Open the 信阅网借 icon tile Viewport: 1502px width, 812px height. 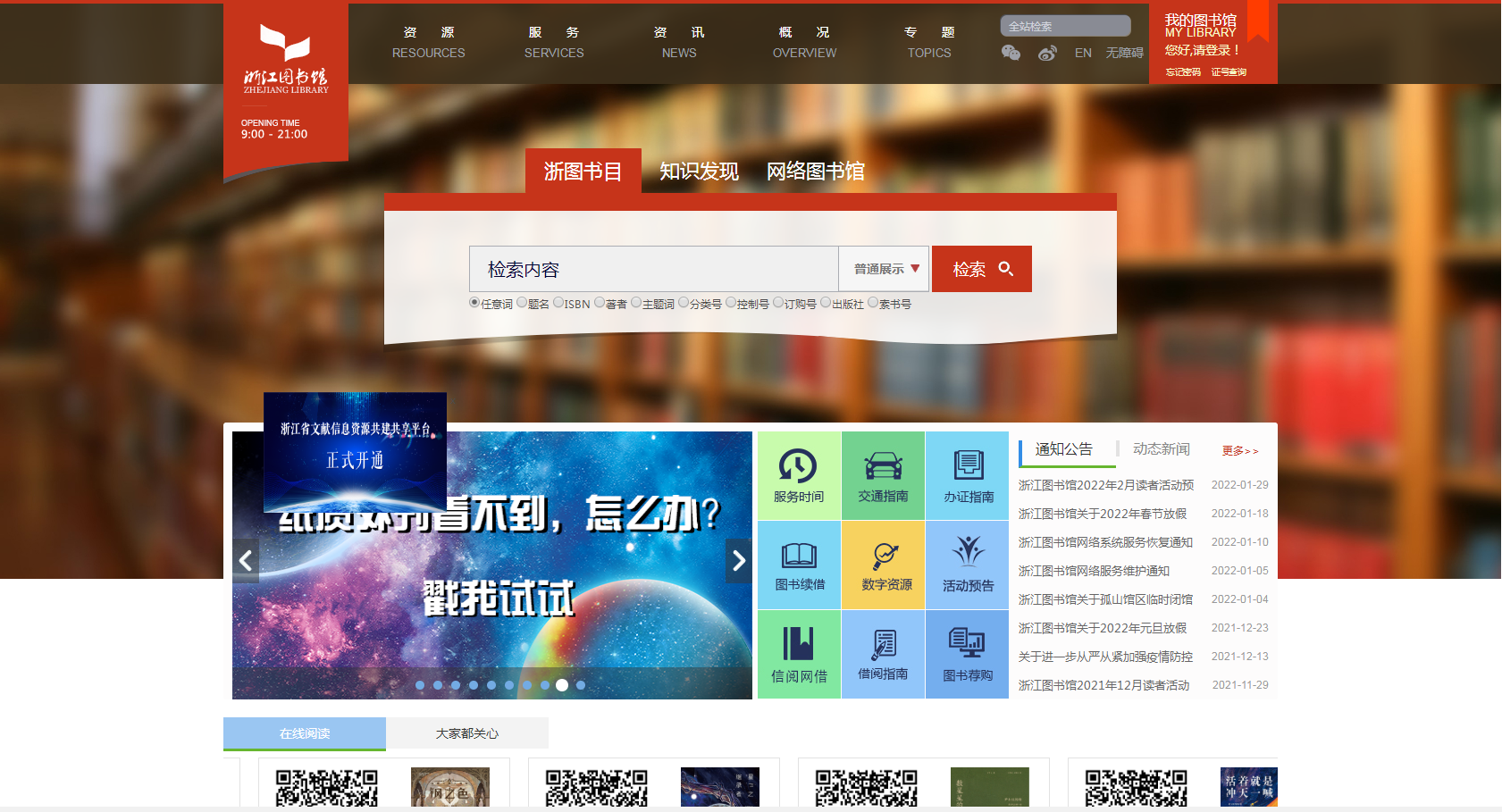pos(799,654)
